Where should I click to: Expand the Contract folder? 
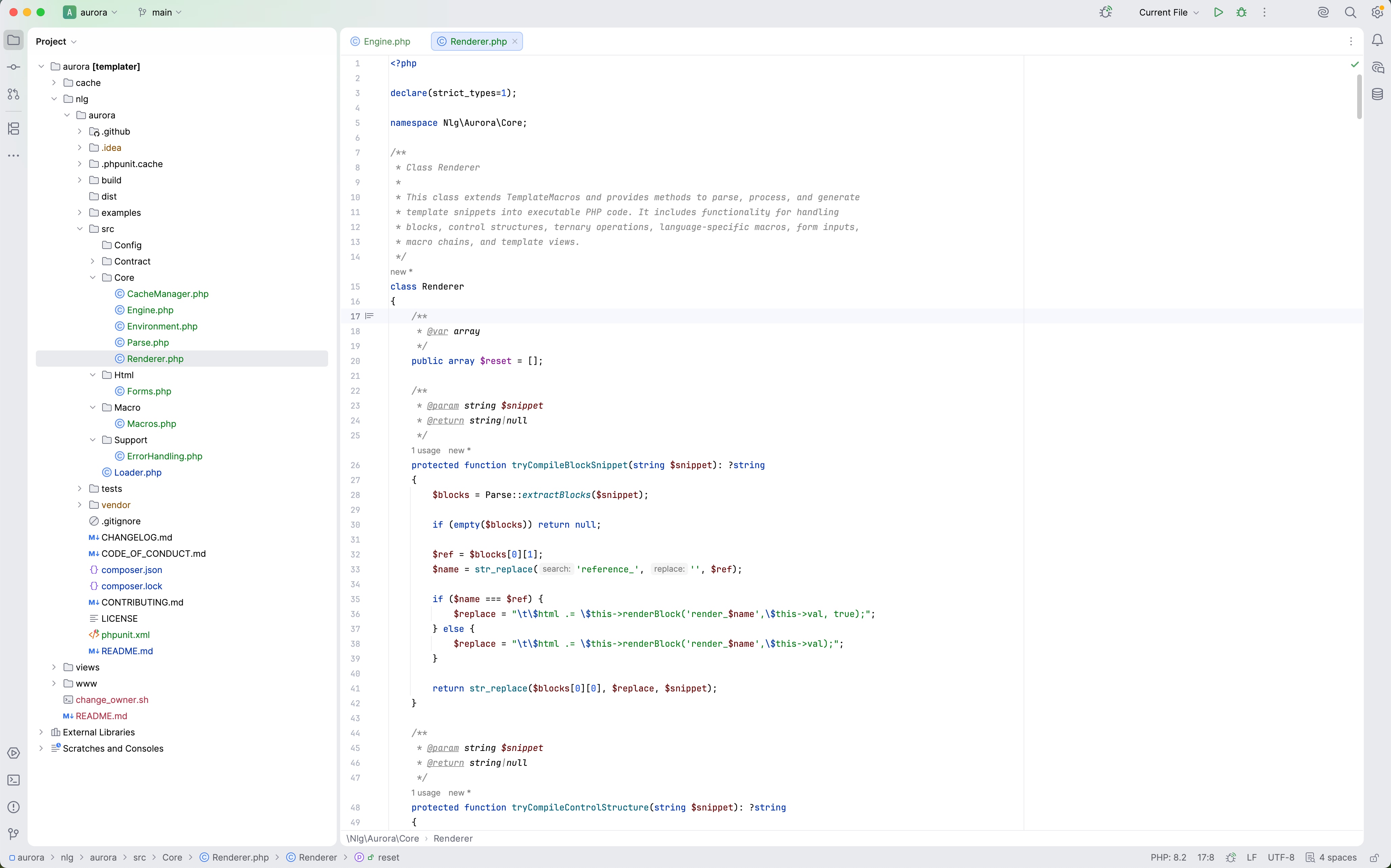(92, 261)
